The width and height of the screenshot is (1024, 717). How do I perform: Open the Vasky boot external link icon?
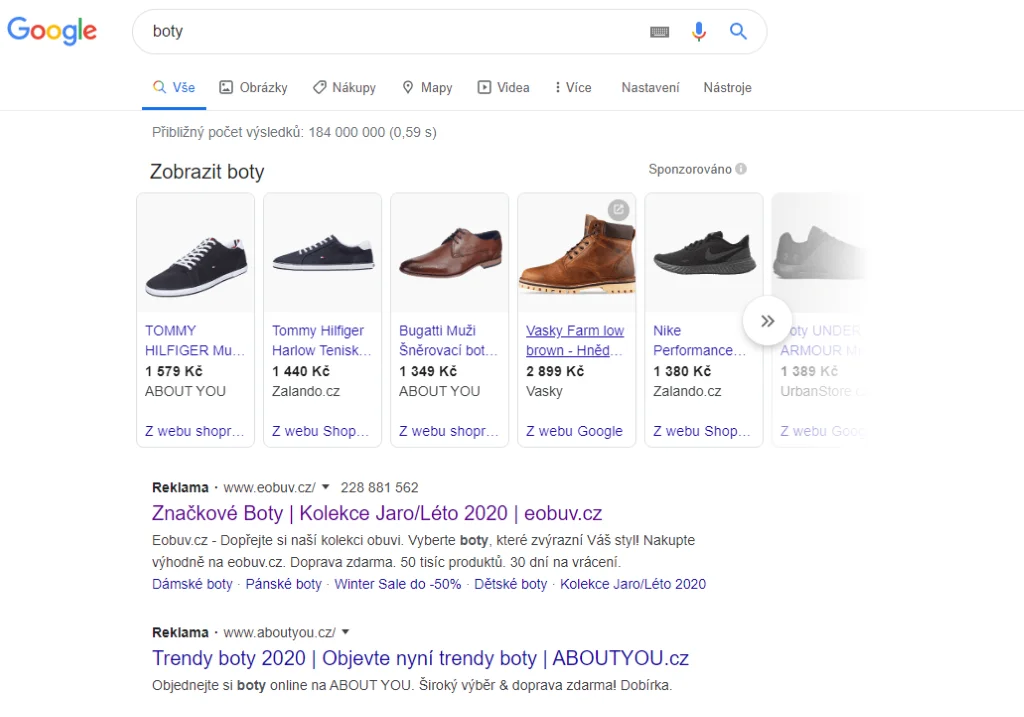(618, 210)
